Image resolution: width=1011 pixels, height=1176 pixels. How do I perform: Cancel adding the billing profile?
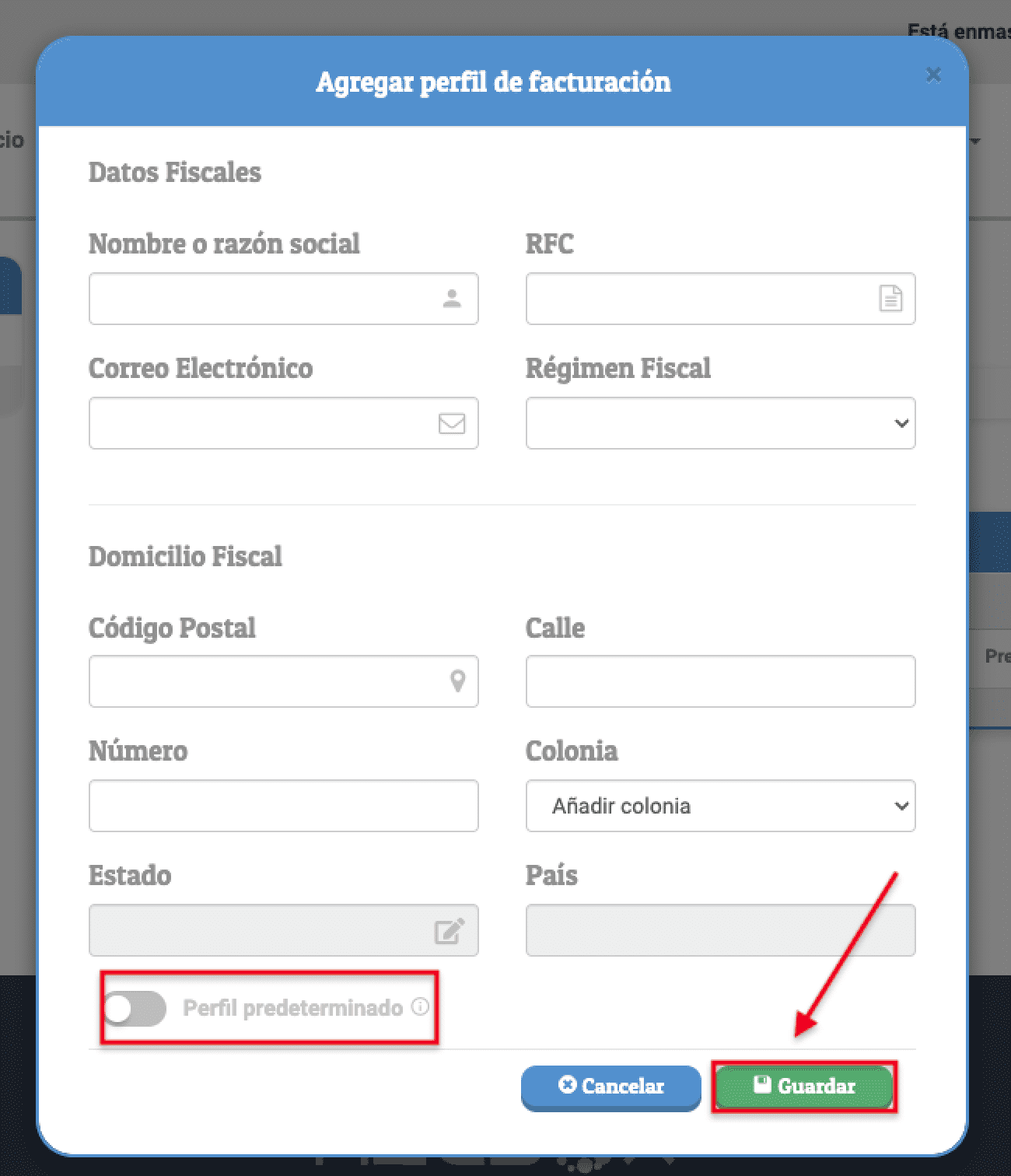coord(611,1087)
